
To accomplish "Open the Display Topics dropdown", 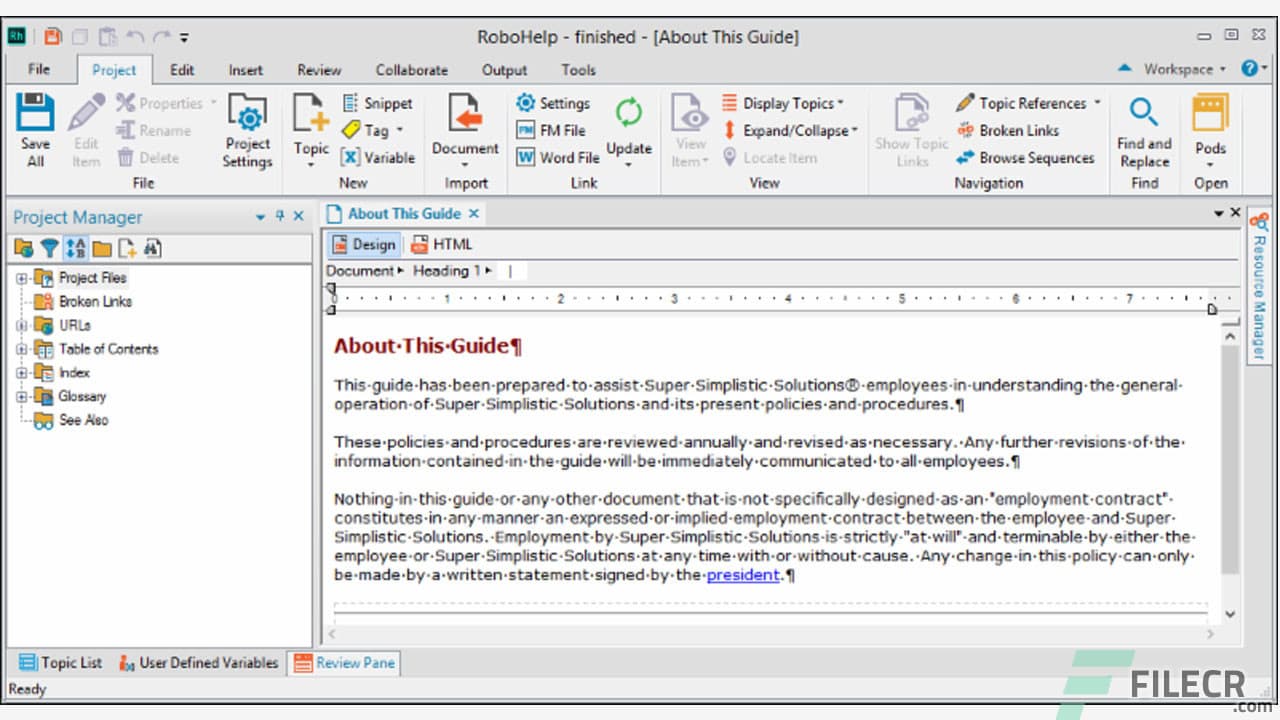I will click(840, 103).
